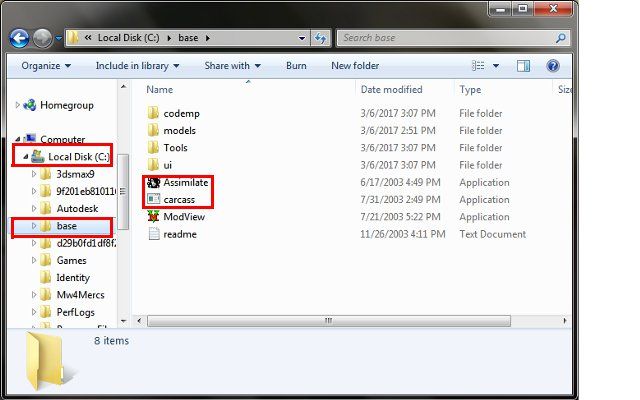640x400 pixels.
Task: Click the address bar folder icon
Action: (x=73, y=38)
